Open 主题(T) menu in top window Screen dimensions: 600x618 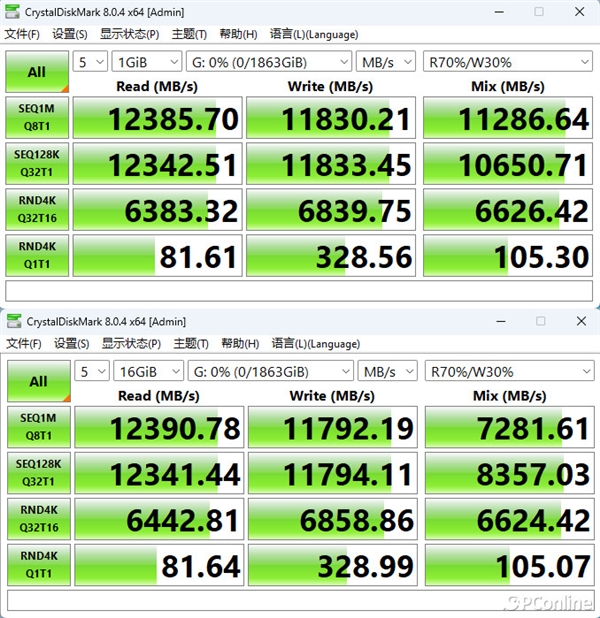coord(189,34)
